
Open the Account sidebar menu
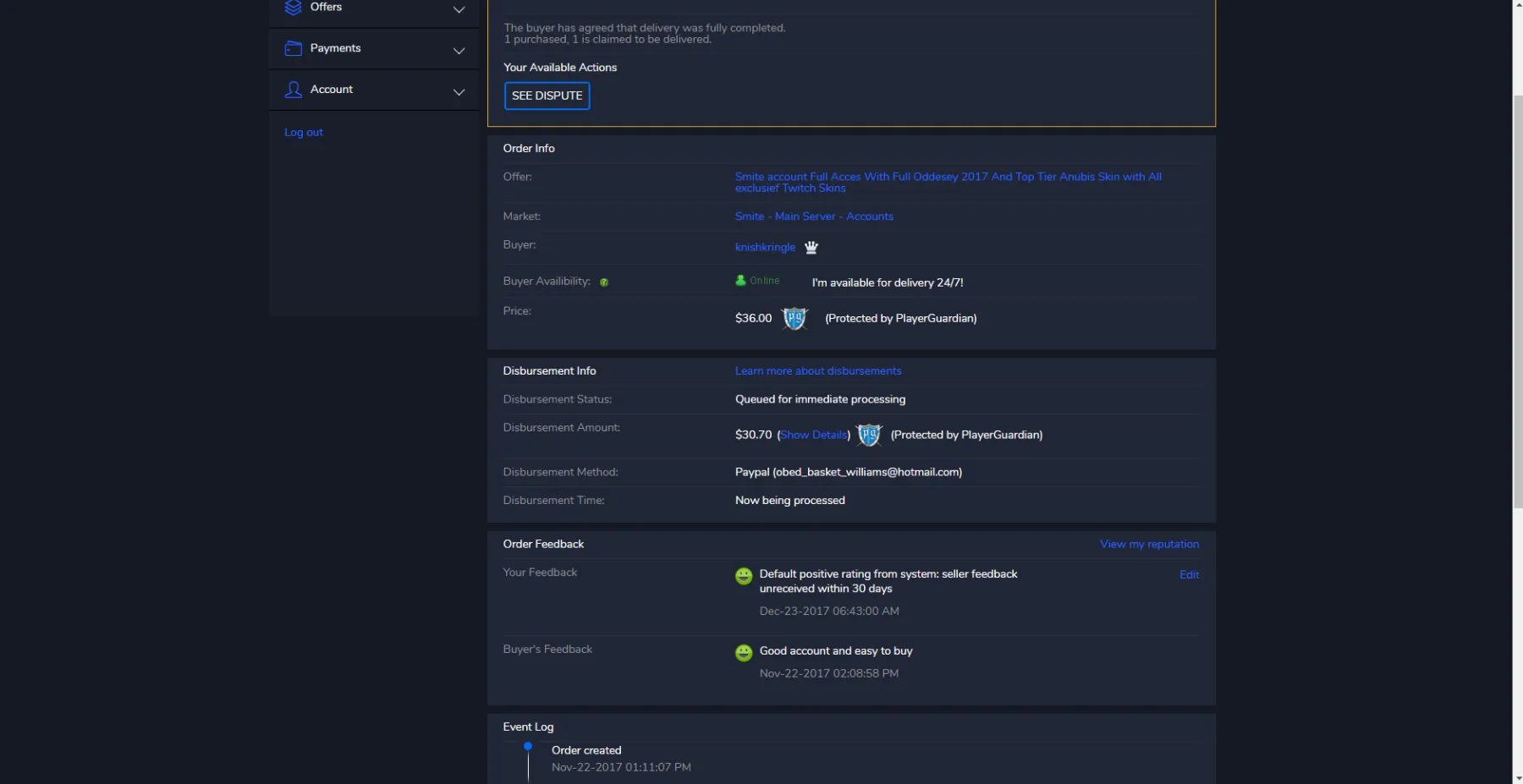[374, 90]
